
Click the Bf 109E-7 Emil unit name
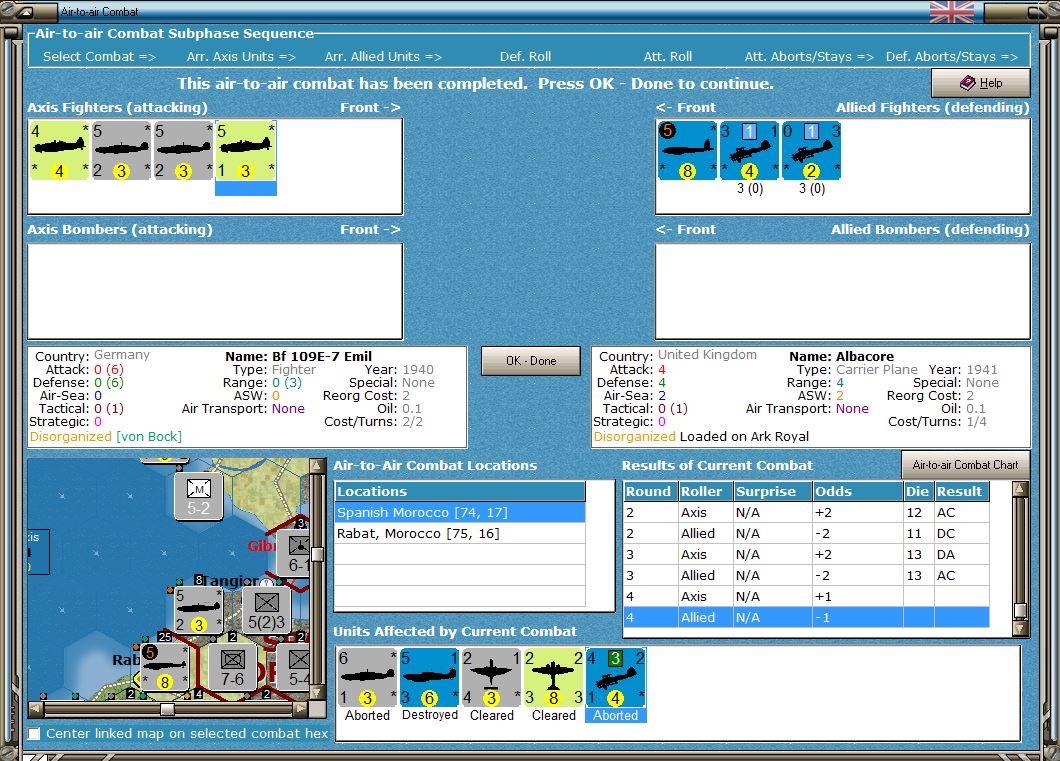(x=322, y=356)
